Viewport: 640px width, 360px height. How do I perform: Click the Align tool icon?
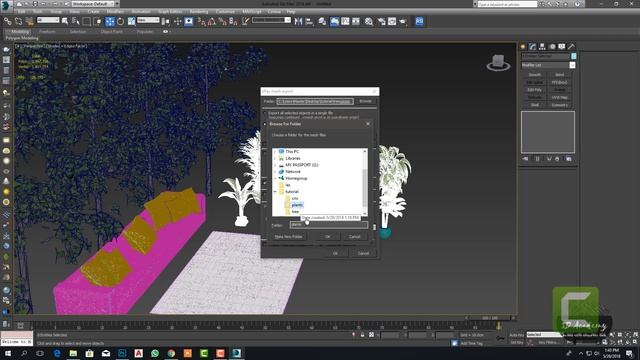[309, 21]
